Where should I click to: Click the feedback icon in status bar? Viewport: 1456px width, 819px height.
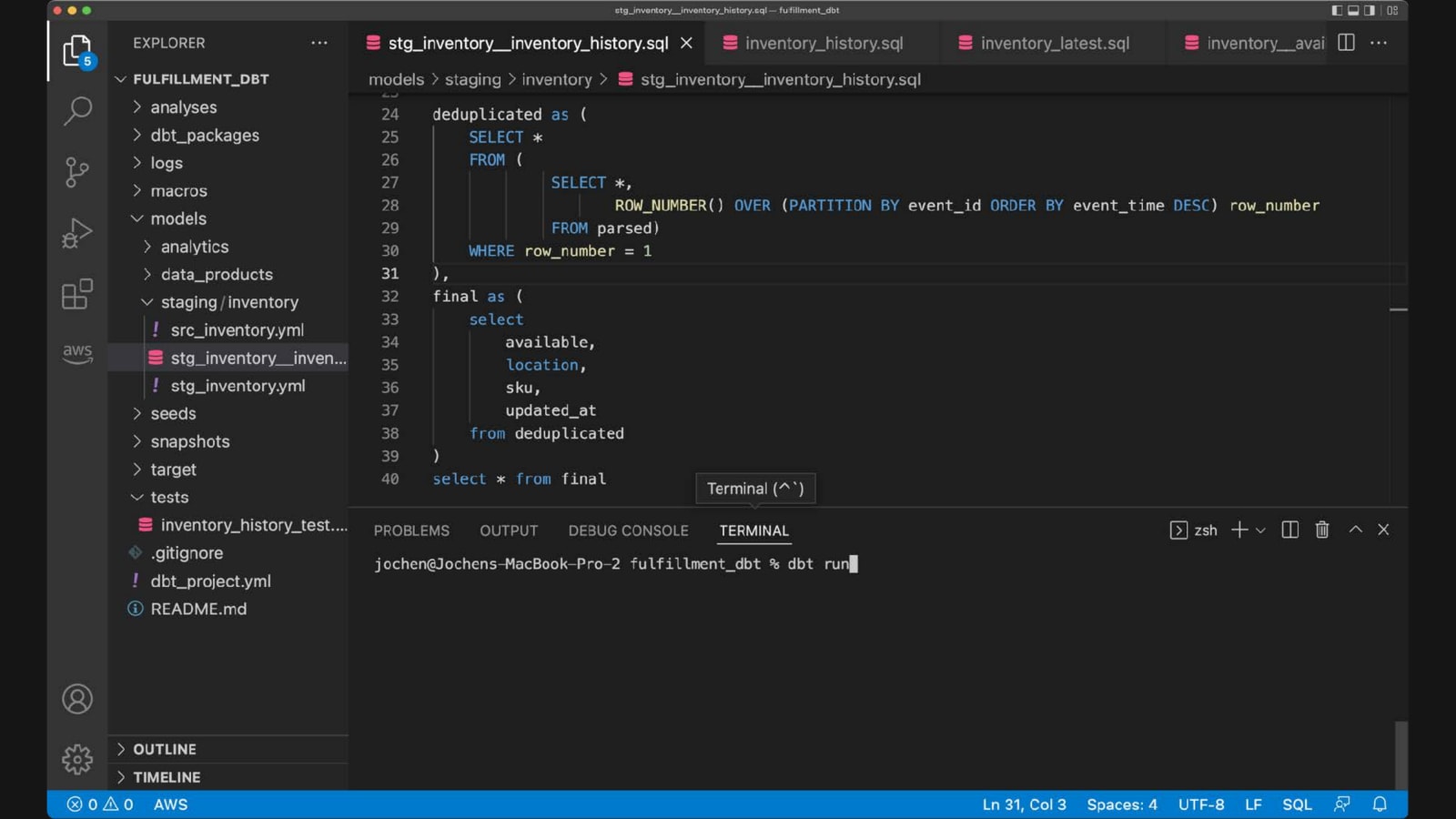coord(1342,804)
